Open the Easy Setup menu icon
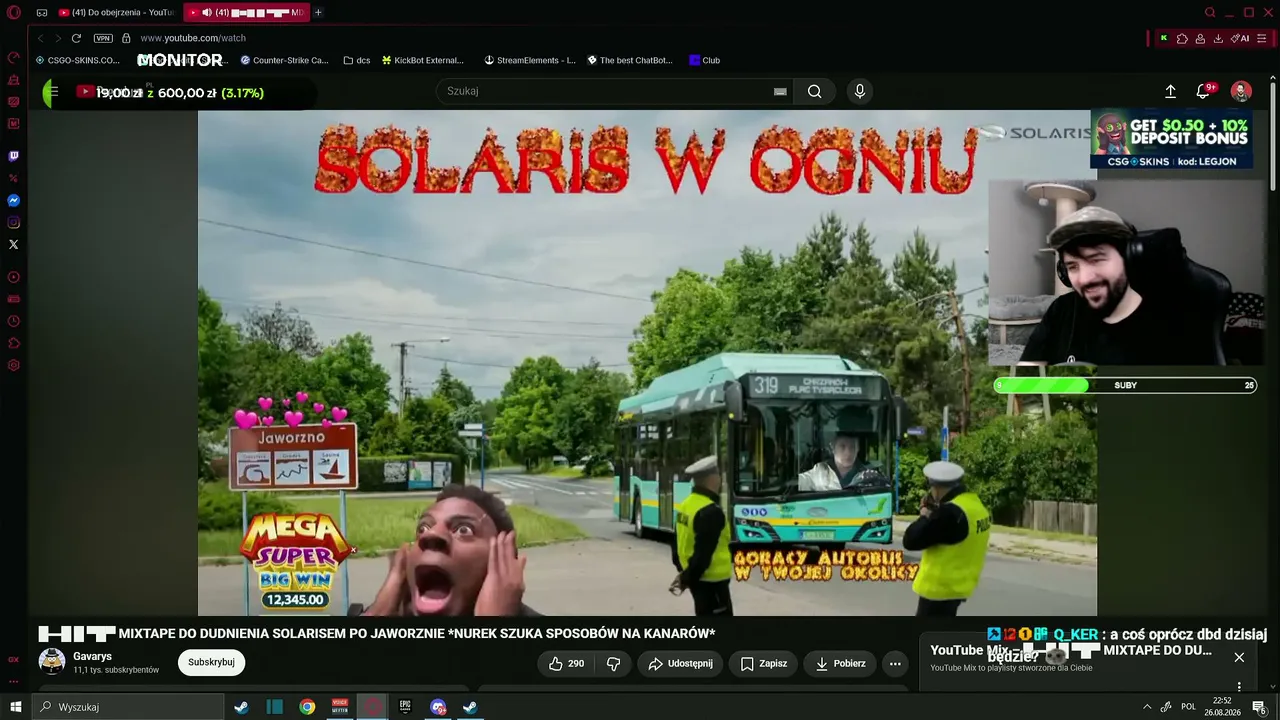The height and width of the screenshot is (720, 1280). (1264, 38)
